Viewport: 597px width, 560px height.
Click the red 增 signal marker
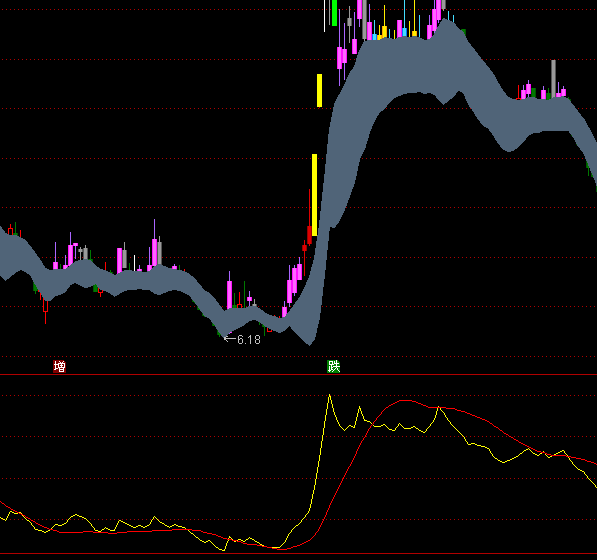coord(59,367)
